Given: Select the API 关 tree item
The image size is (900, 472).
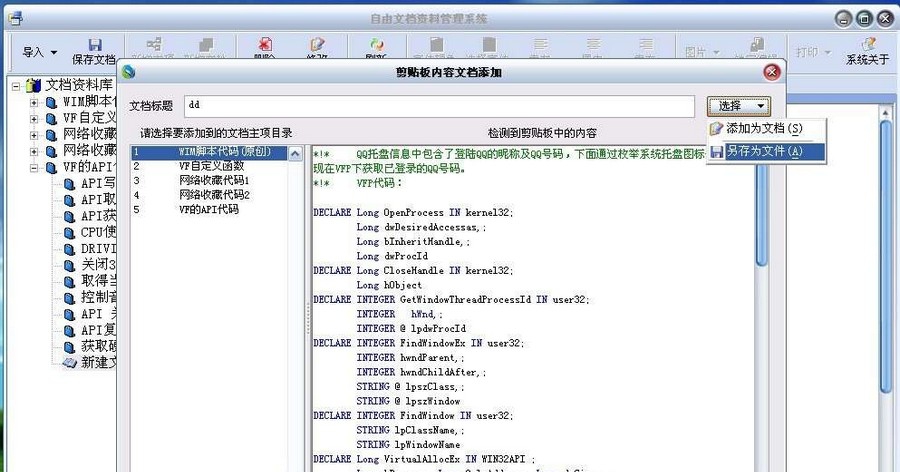Looking at the screenshot, I should click(98, 314).
